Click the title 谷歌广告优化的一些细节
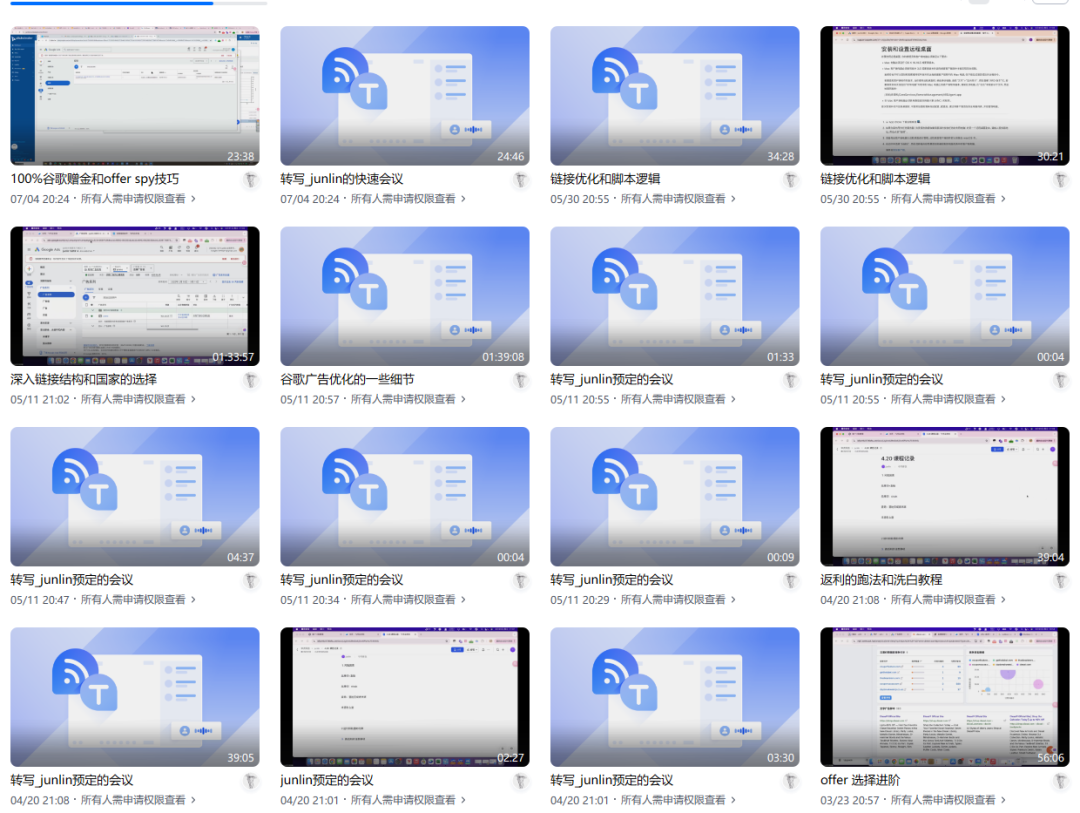Image resolution: width=1080 pixels, height=813 pixels. point(347,380)
